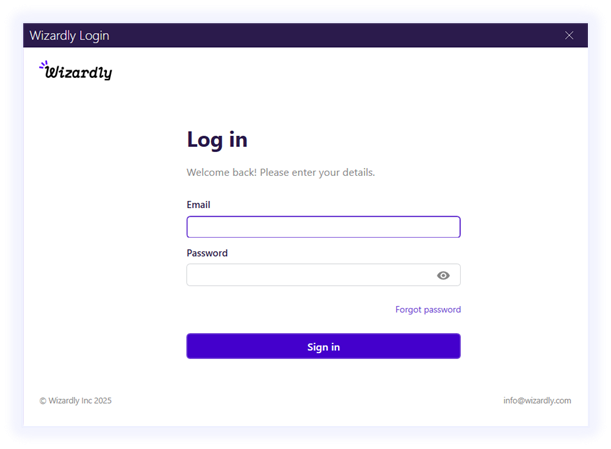
Task: Select the Password field label
Action: (207, 253)
